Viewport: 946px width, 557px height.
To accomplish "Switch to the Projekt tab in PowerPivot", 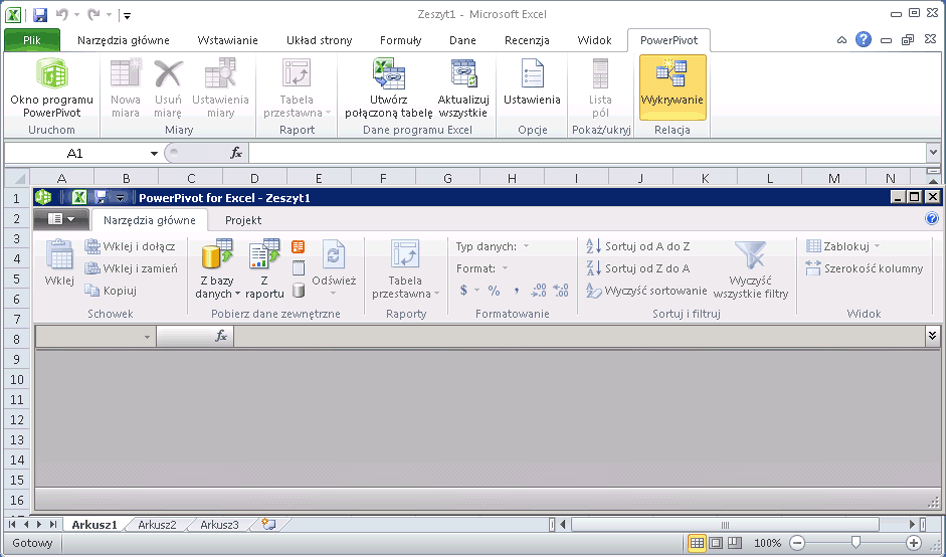I will (243, 220).
